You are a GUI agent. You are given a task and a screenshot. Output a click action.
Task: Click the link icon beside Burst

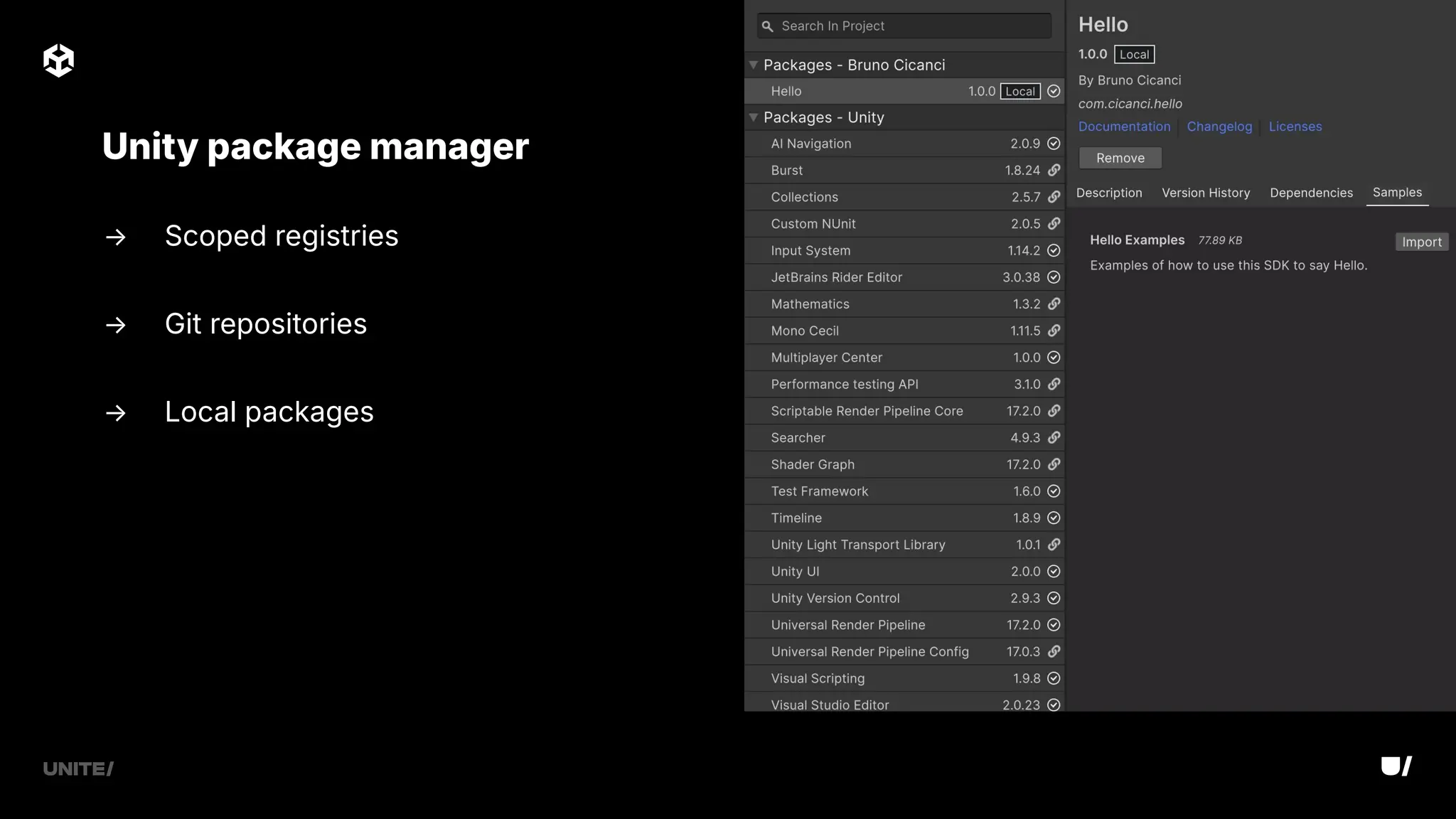click(x=1054, y=171)
